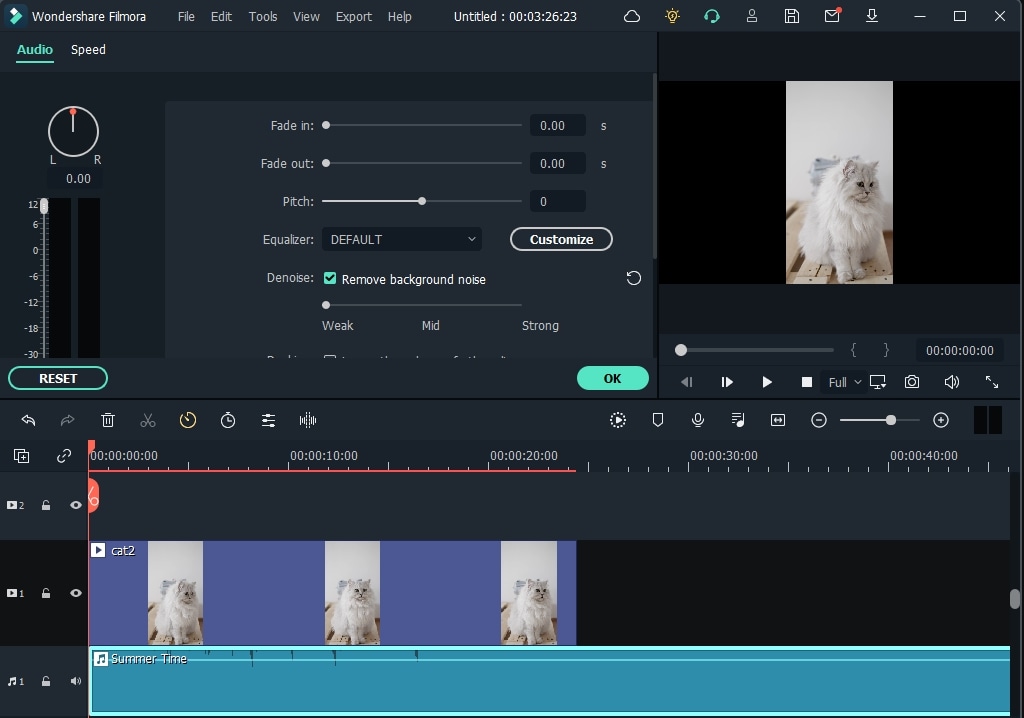The width and height of the screenshot is (1024, 718).
Task: Select the Motion Tracking icon
Action: pyautogui.click(x=618, y=420)
